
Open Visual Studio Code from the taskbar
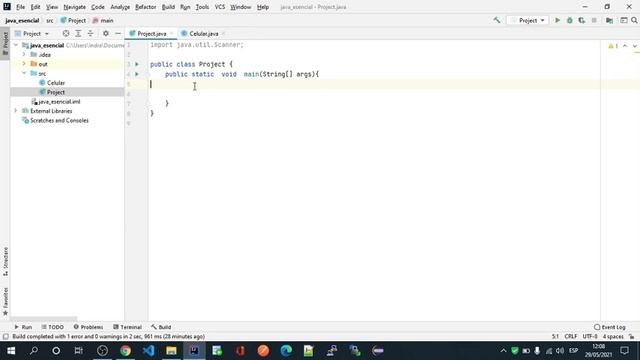pos(149,351)
